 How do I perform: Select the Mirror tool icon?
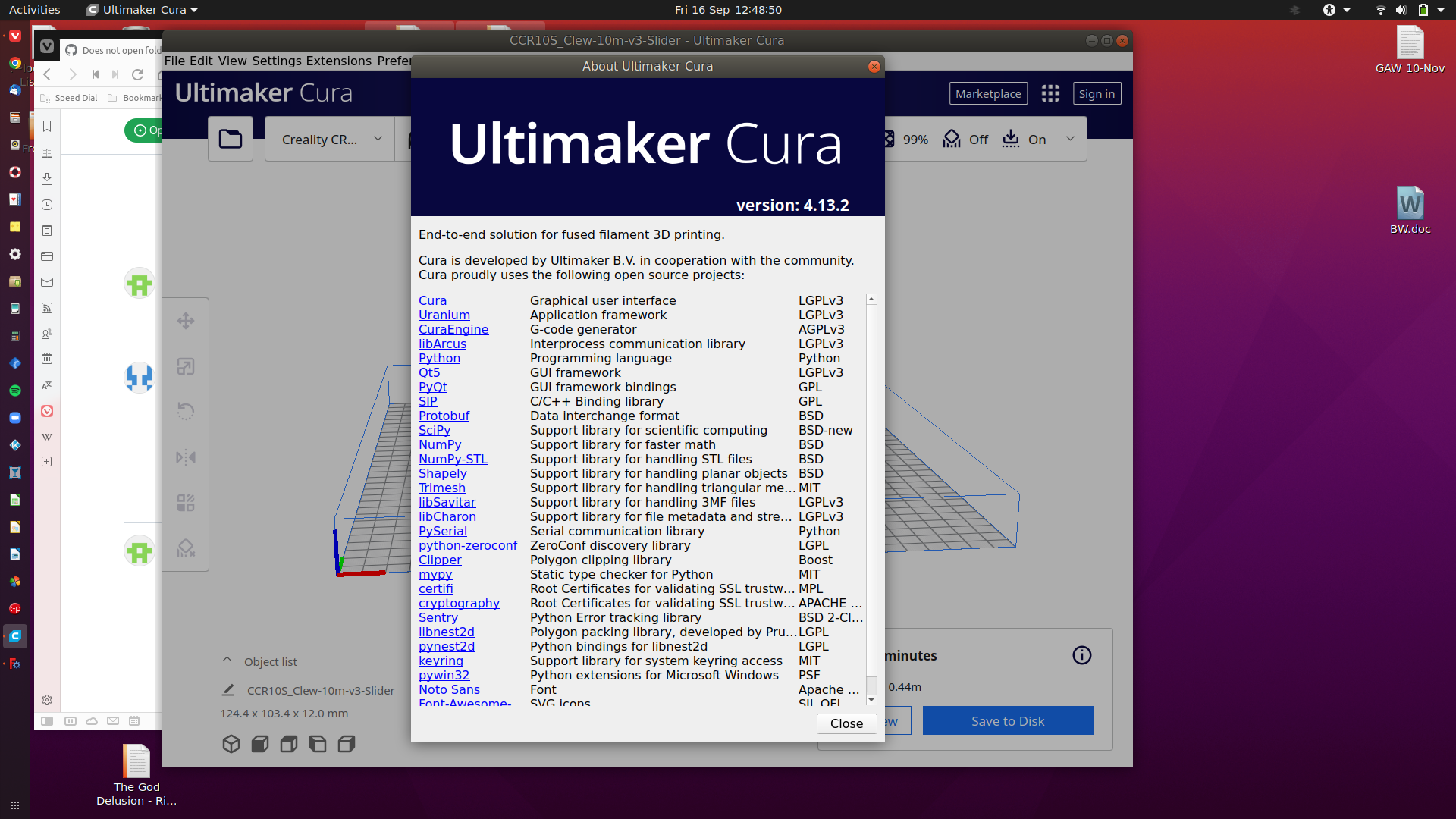click(x=186, y=457)
